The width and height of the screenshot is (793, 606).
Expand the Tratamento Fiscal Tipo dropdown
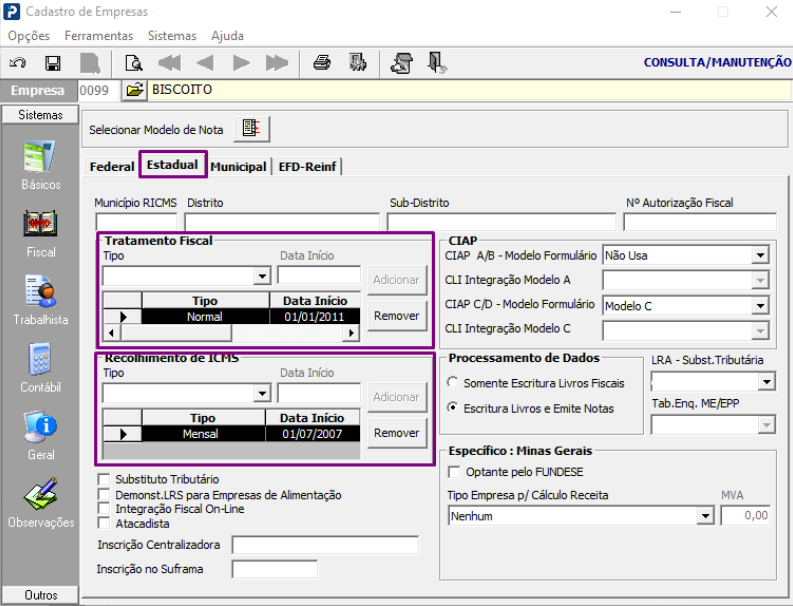coord(262,276)
